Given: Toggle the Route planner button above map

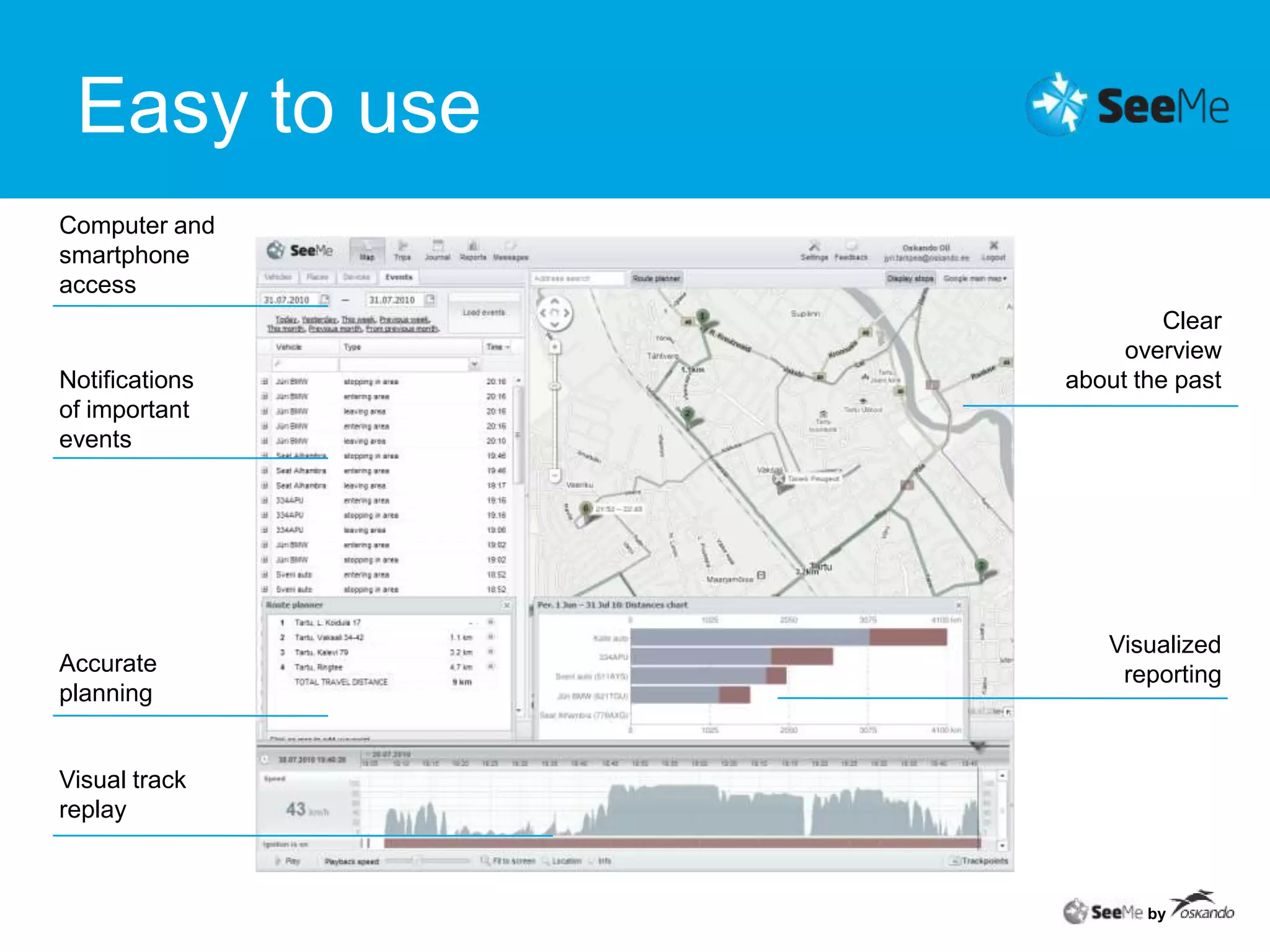Looking at the screenshot, I should pos(656,278).
